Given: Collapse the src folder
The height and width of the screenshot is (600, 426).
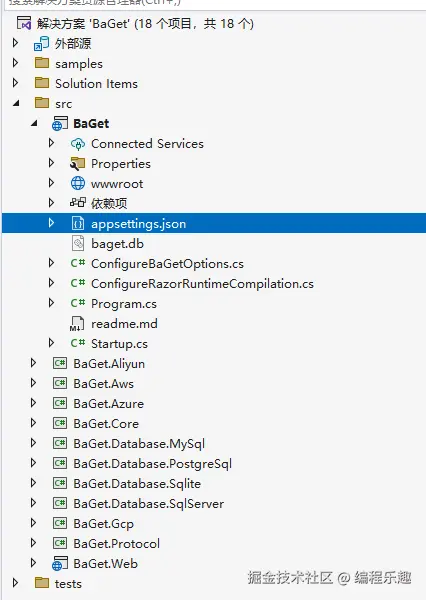Looking at the screenshot, I should (x=16, y=103).
